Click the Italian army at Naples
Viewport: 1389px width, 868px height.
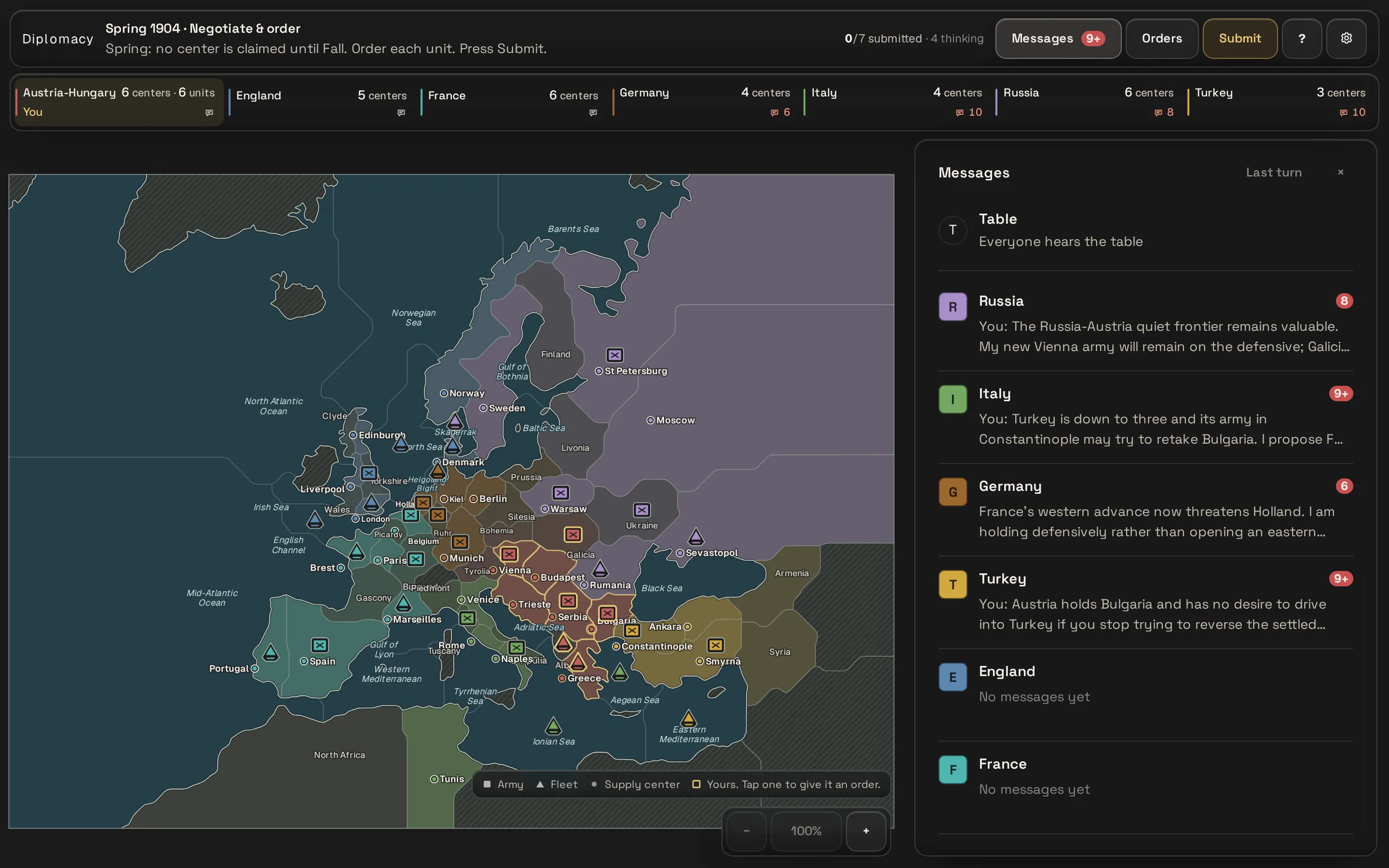tap(517, 648)
